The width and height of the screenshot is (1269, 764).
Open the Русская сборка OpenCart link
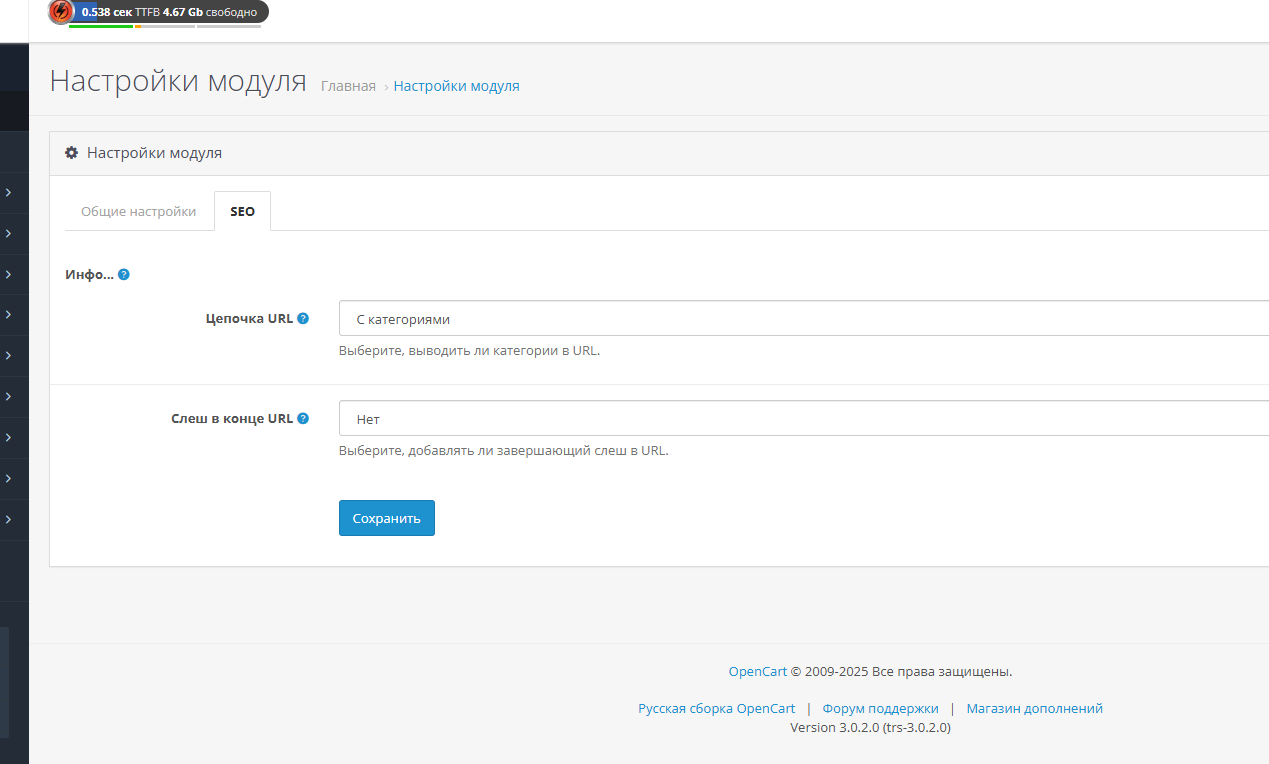tap(717, 708)
